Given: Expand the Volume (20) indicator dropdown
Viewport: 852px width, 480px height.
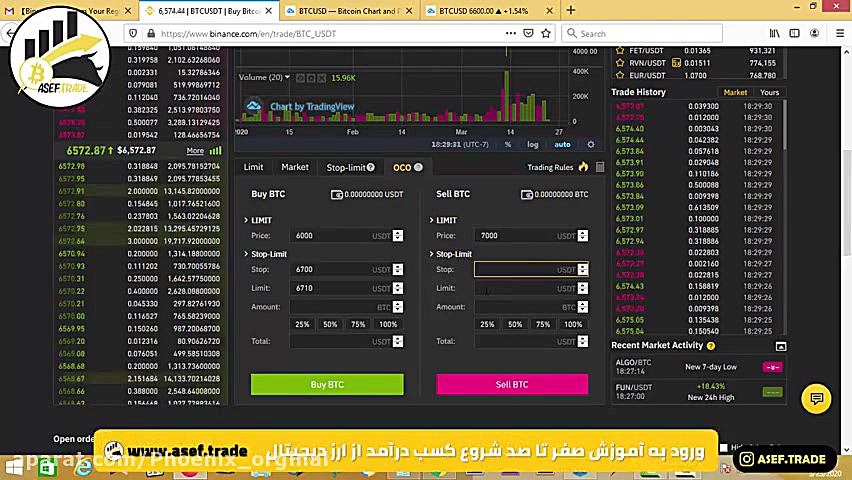Looking at the screenshot, I should (287, 77).
